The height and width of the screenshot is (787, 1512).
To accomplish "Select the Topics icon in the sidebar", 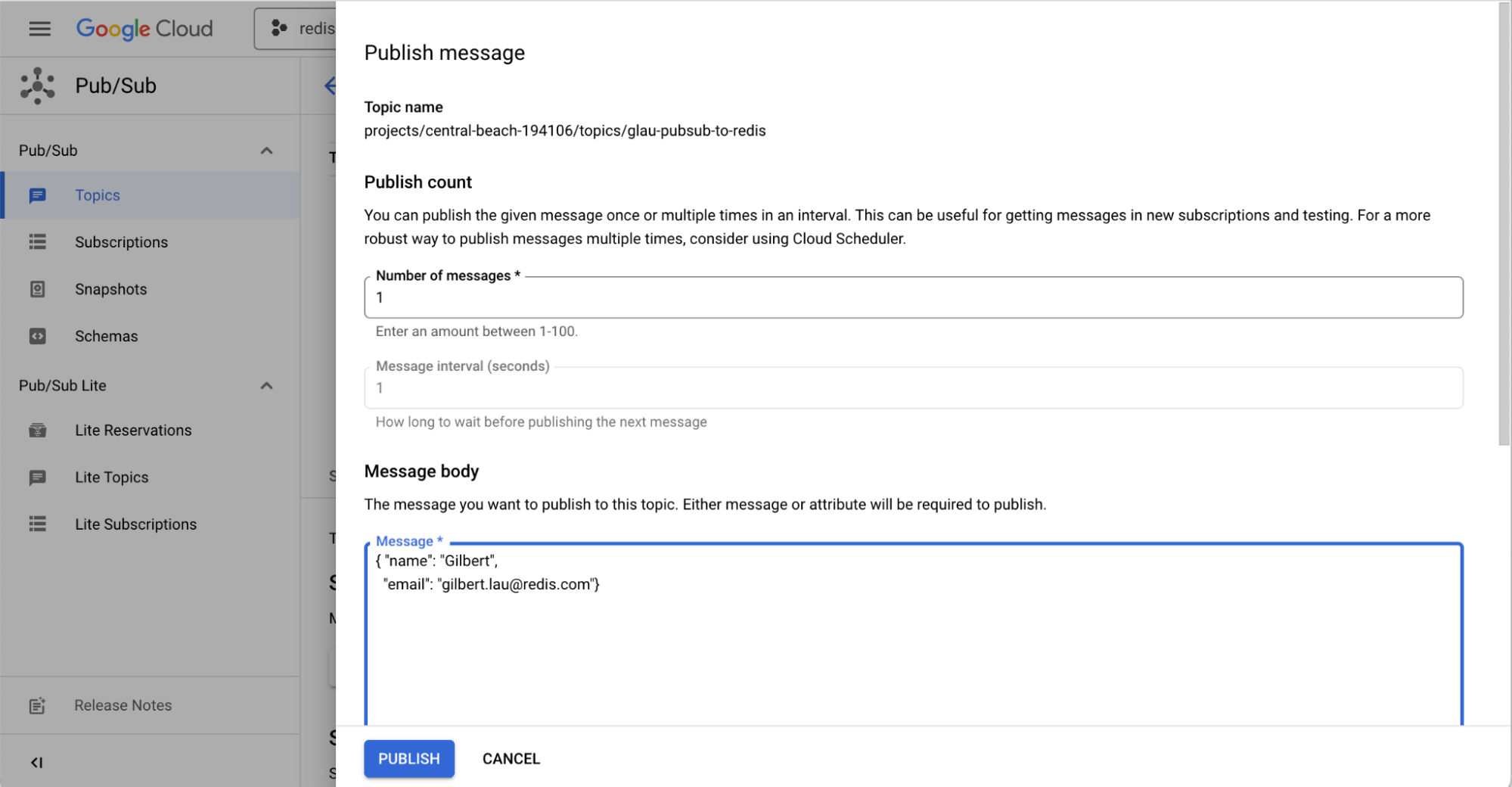I will [37, 194].
